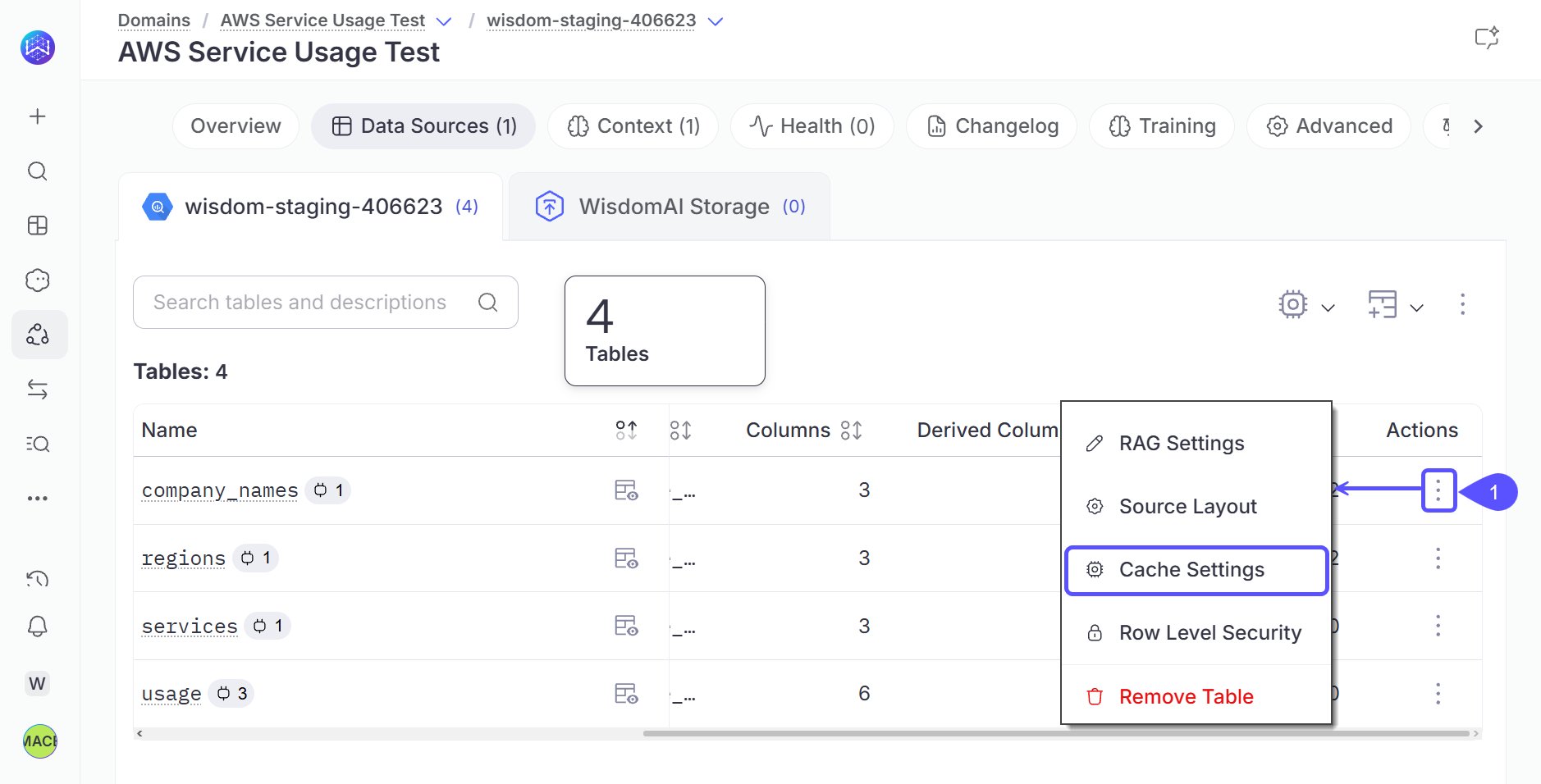Open the actions kebab menu for the usage row
1541x784 pixels.
coord(1438,694)
